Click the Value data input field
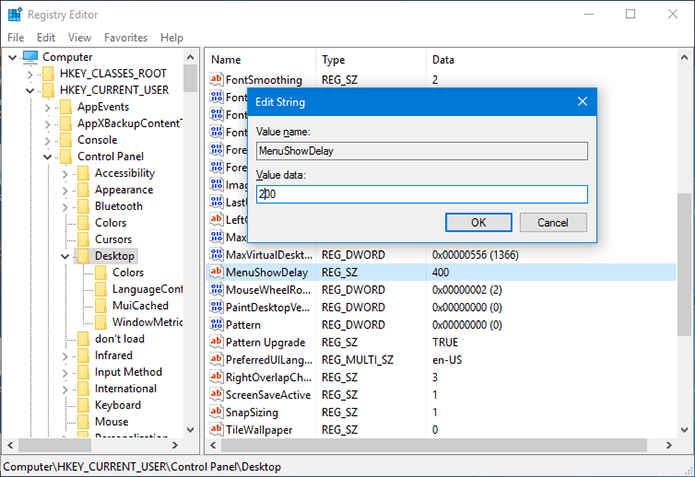This screenshot has height=477, width=695. click(422, 194)
